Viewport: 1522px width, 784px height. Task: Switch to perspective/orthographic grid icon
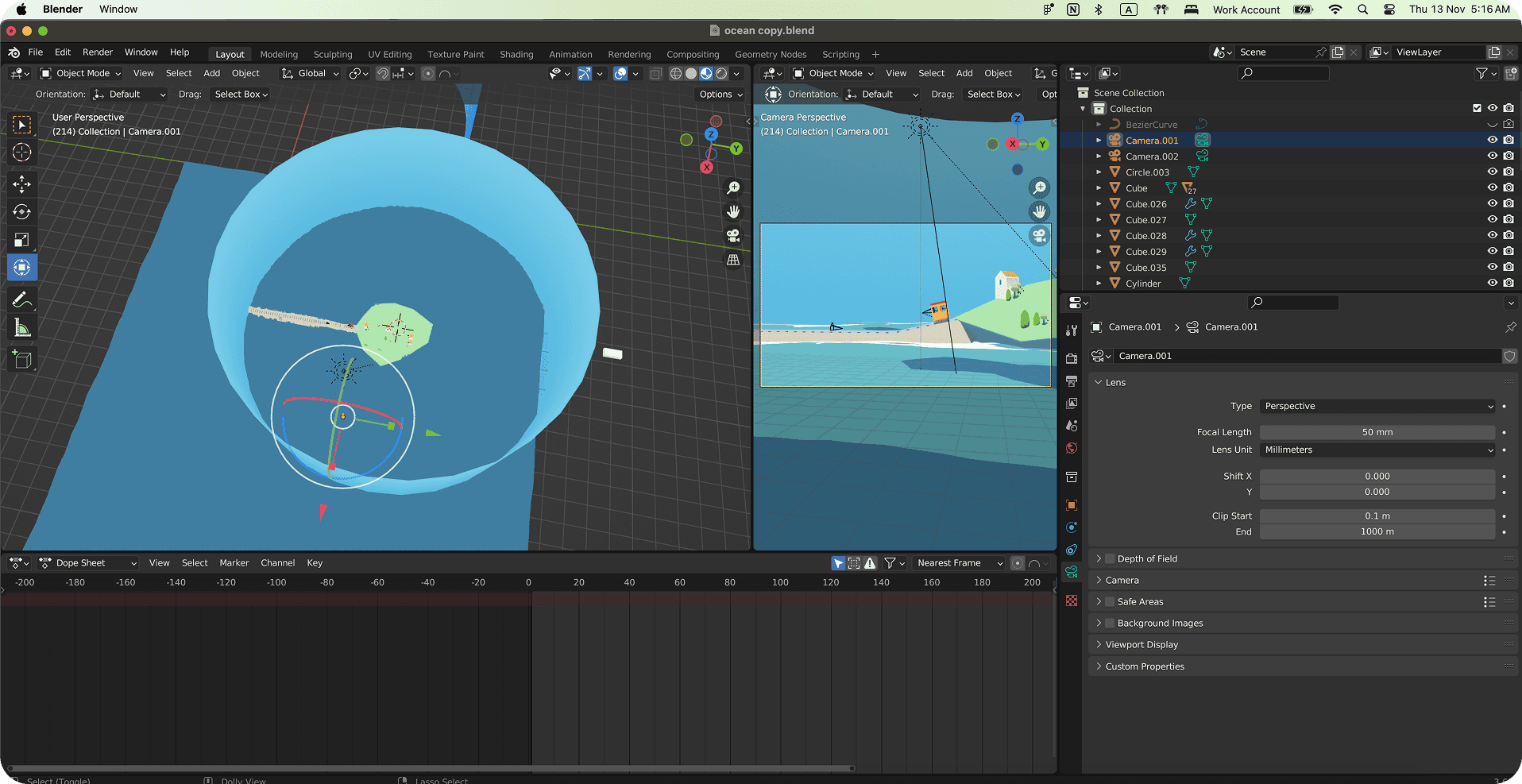tap(733, 260)
